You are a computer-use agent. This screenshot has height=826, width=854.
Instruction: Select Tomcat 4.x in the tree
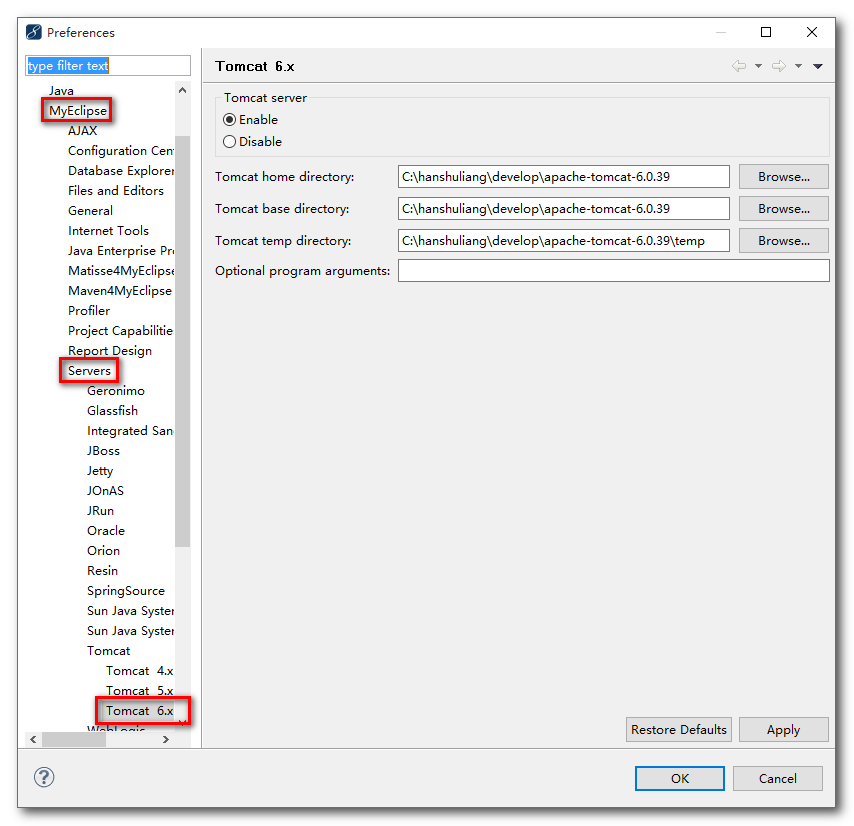[x=139, y=671]
